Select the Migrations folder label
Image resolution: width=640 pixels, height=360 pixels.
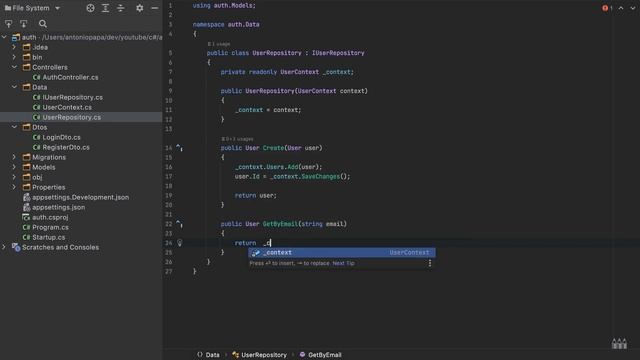(x=49, y=157)
